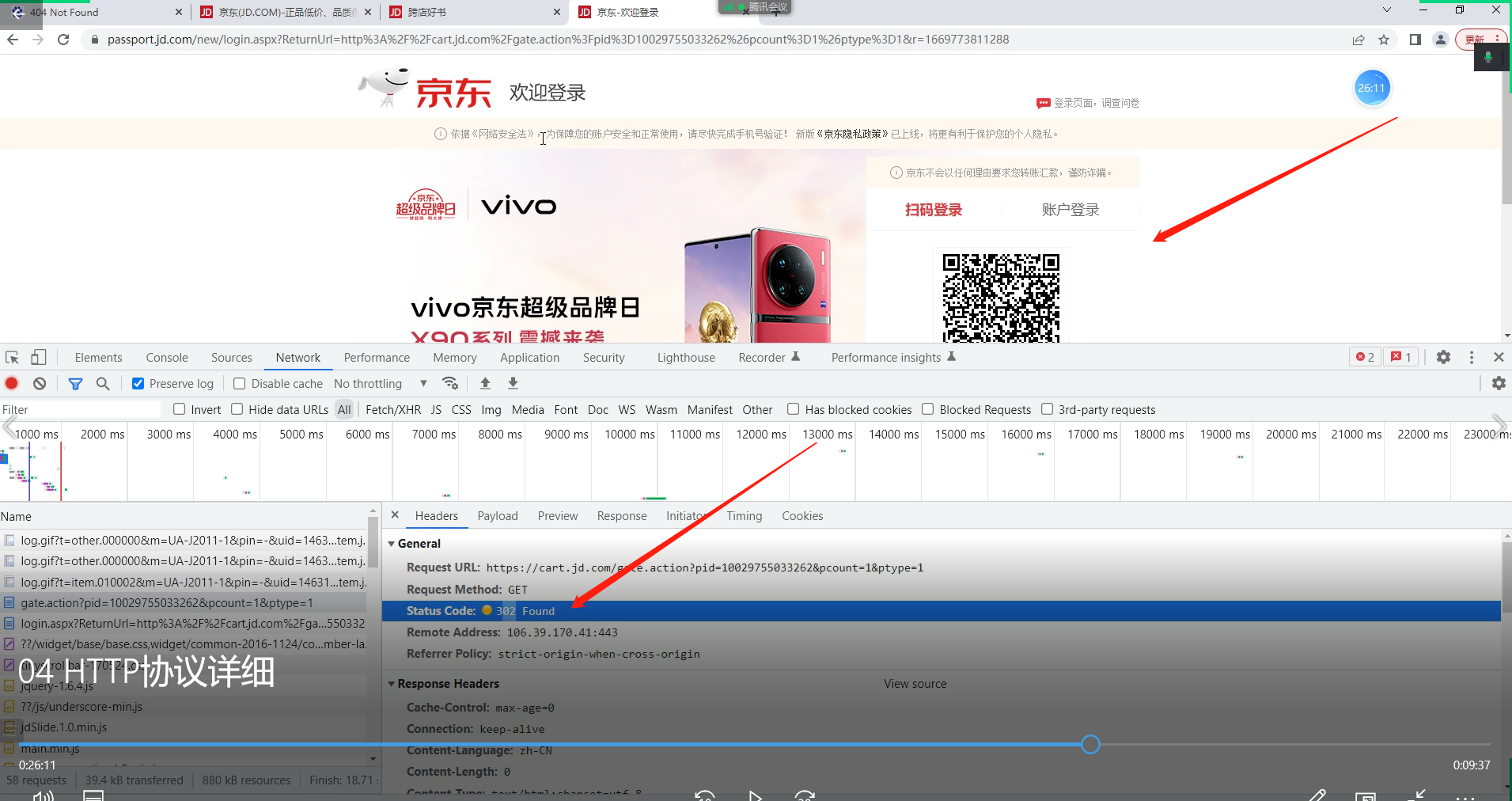Tick the Blocked Requests checkbox
This screenshot has width=1512, height=801.
(928, 409)
